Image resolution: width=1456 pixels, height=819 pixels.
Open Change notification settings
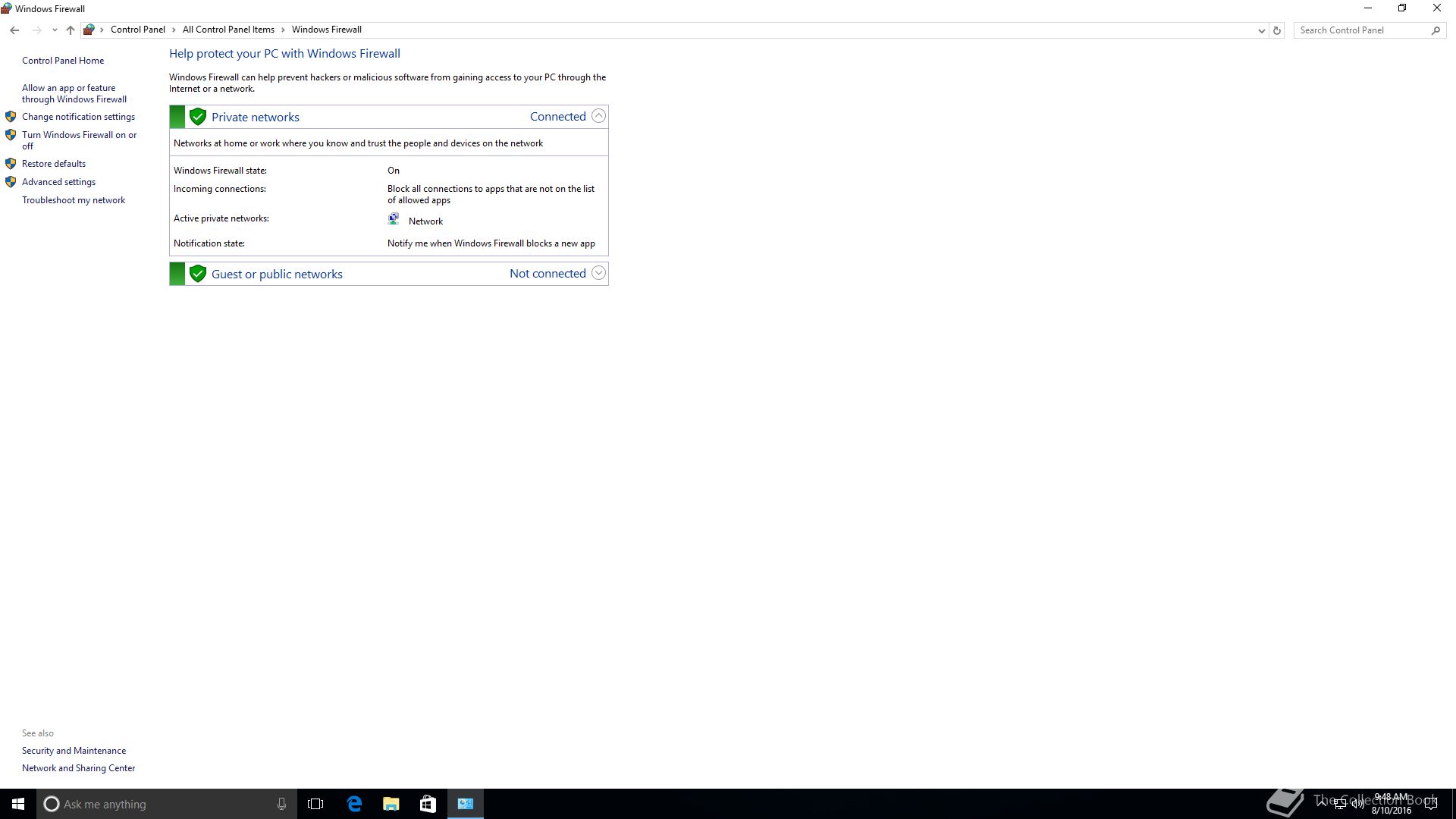[78, 117]
